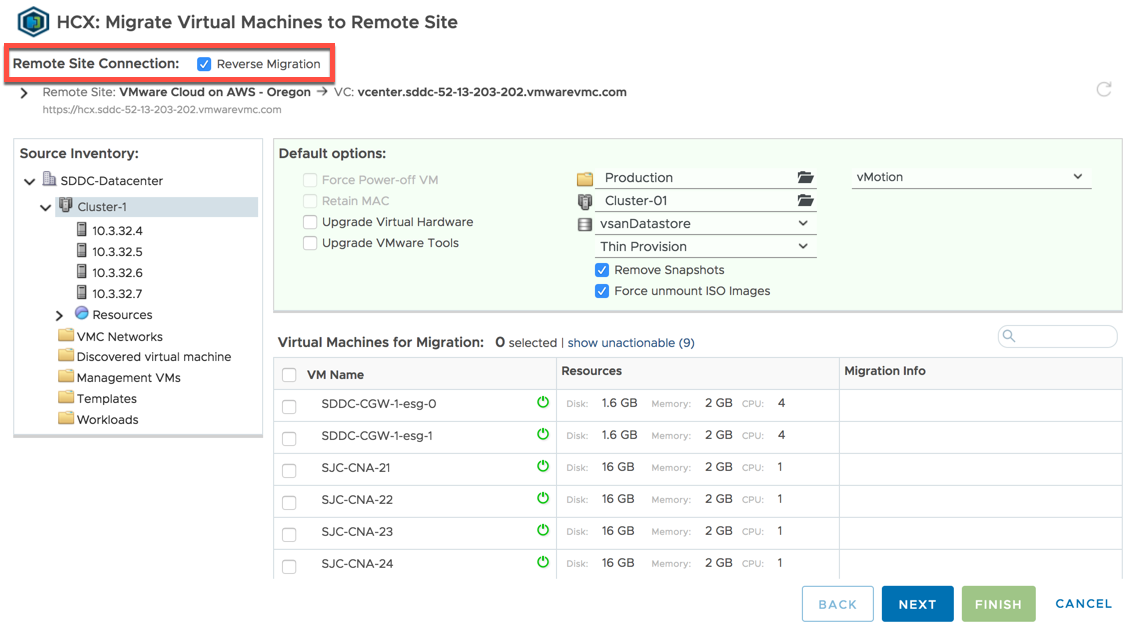1137x630 pixels.
Task: Open the vMotion migration type dropdown
Action: [970, 177]
